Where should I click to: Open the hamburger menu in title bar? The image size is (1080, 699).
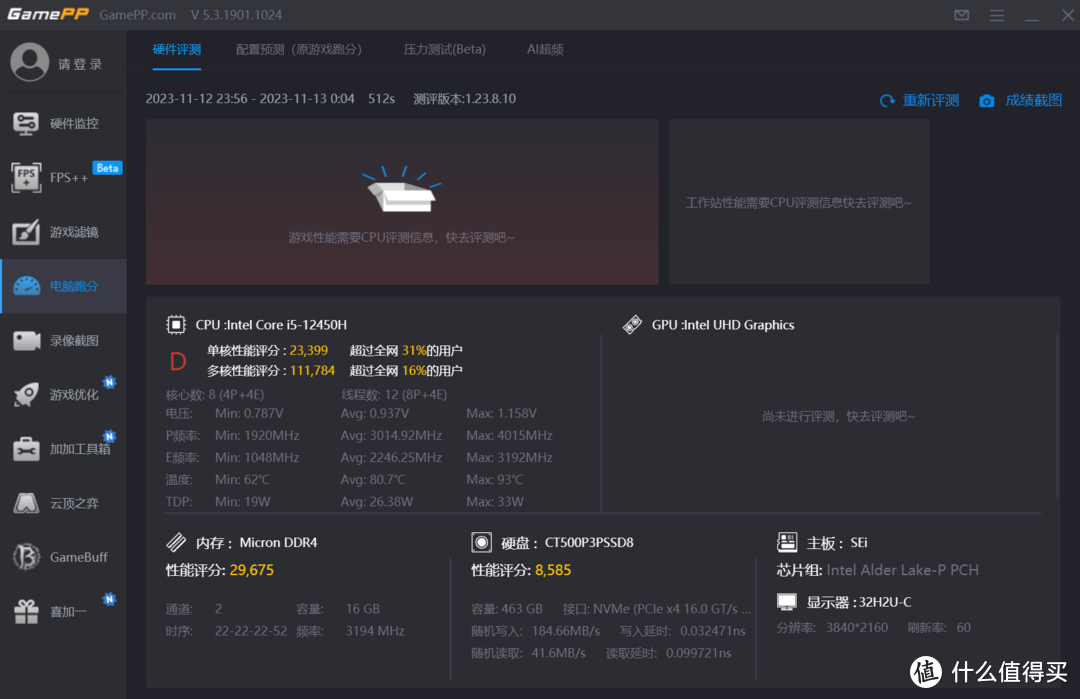coord(997,15)
